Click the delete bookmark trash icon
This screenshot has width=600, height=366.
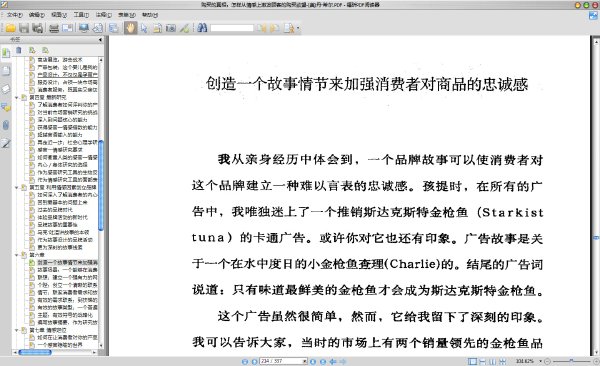pyautogui.click(x=18, y=50)
